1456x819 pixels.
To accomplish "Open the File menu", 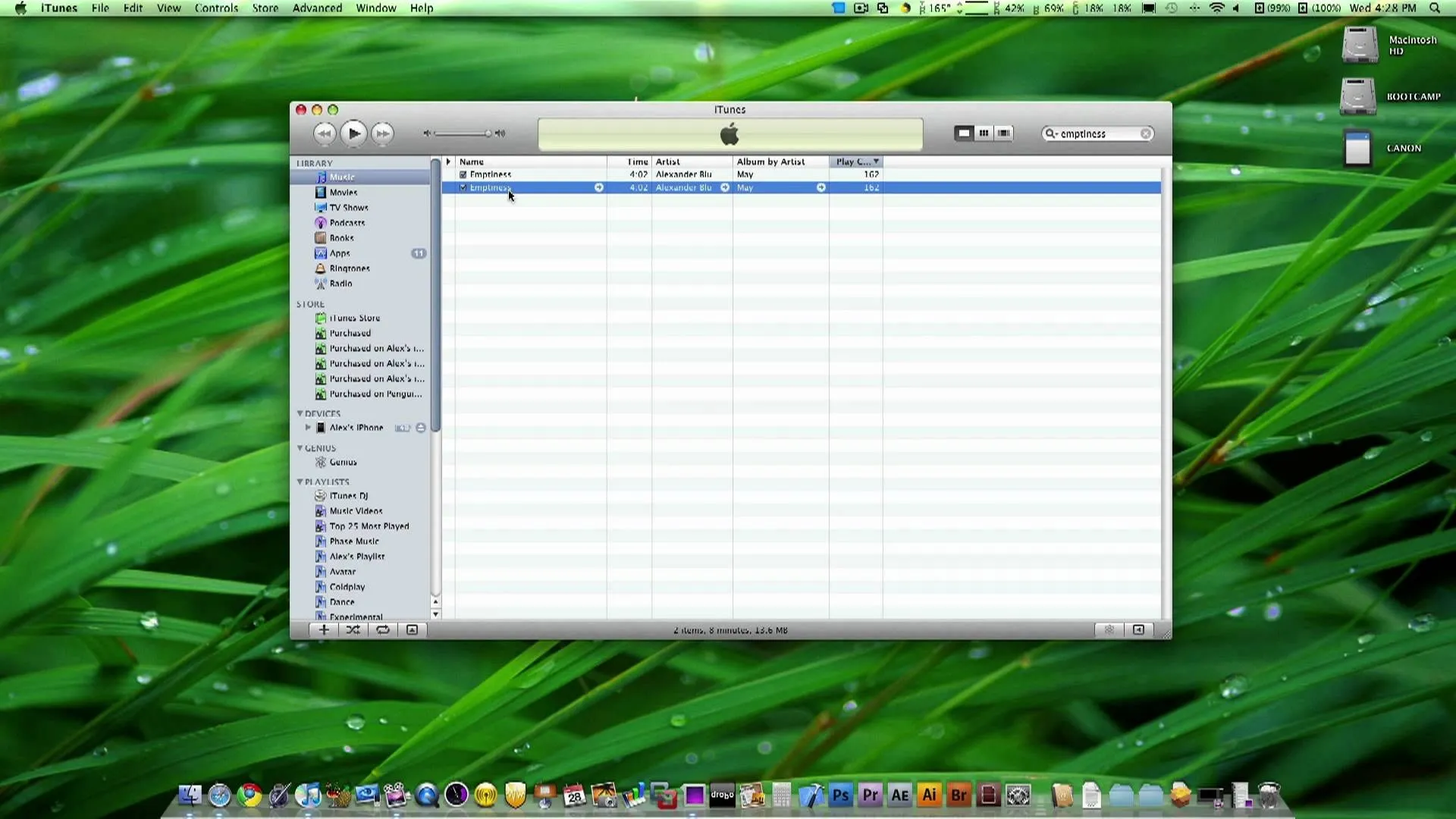I will pyautogui.click(x=100, y=8).
